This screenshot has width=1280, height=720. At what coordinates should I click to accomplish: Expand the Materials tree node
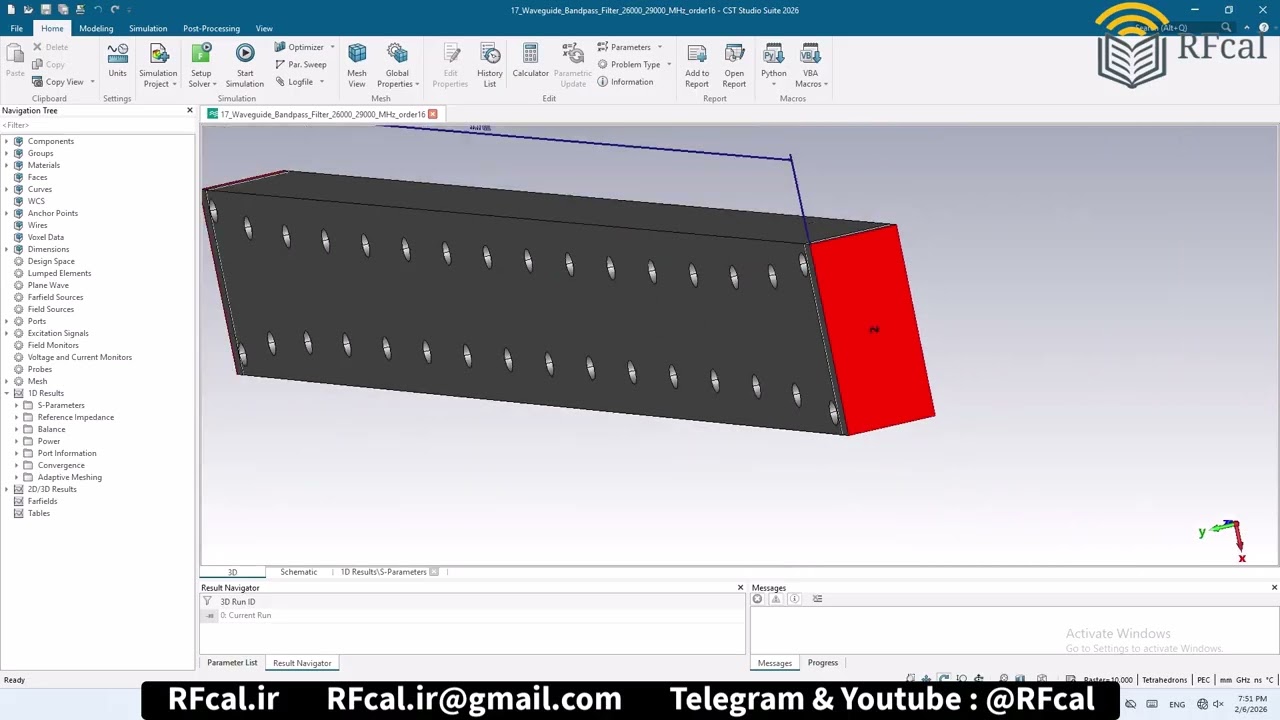coord(6,165)
